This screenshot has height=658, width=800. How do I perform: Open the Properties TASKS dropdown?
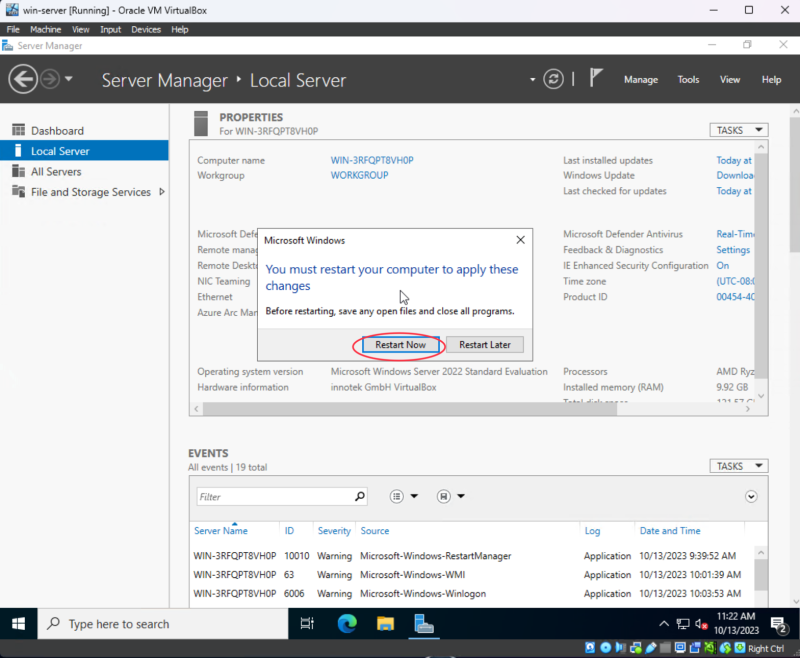pyautogui.click(x=738, y=130)
